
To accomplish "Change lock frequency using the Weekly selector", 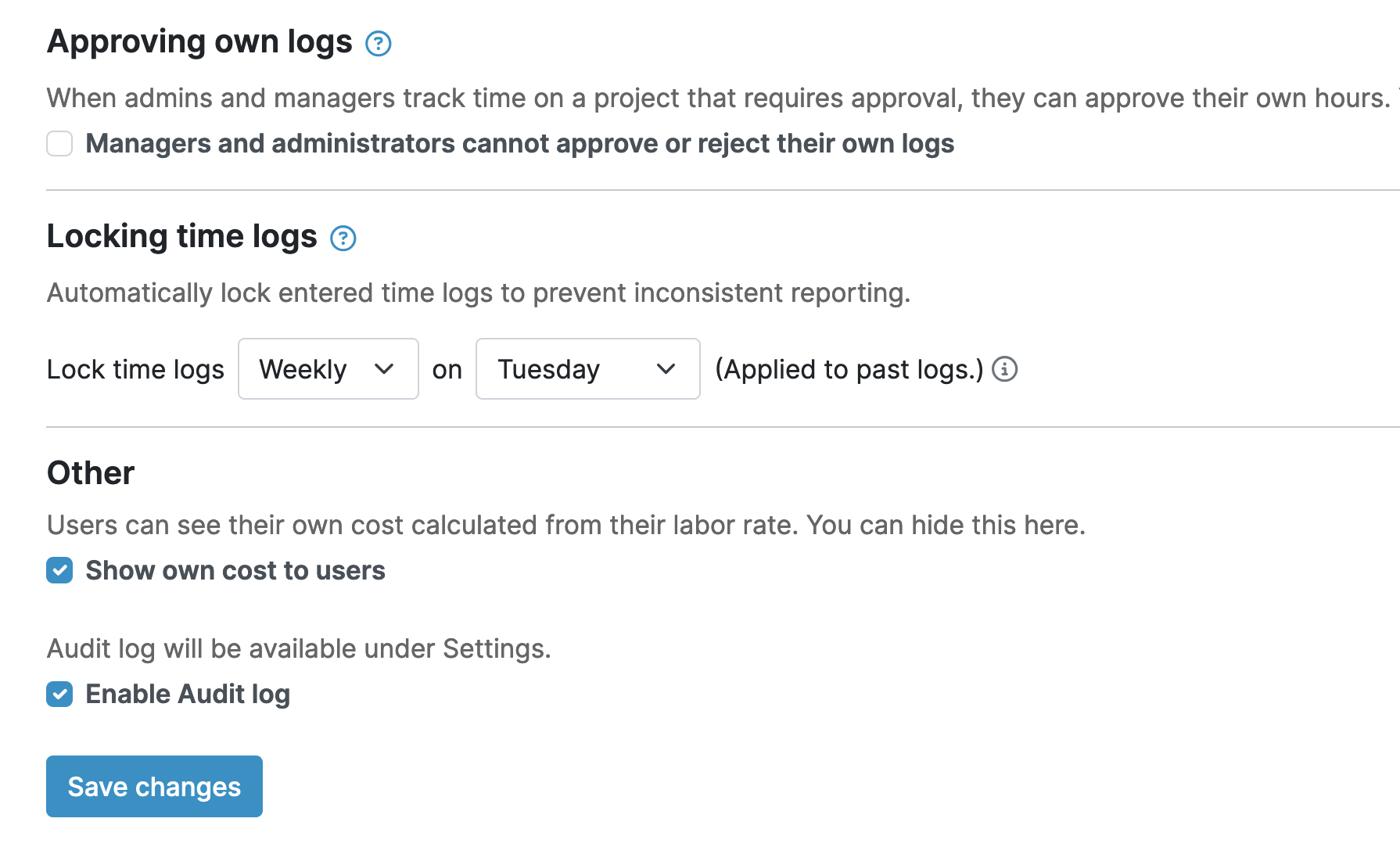I will point(328,368).
